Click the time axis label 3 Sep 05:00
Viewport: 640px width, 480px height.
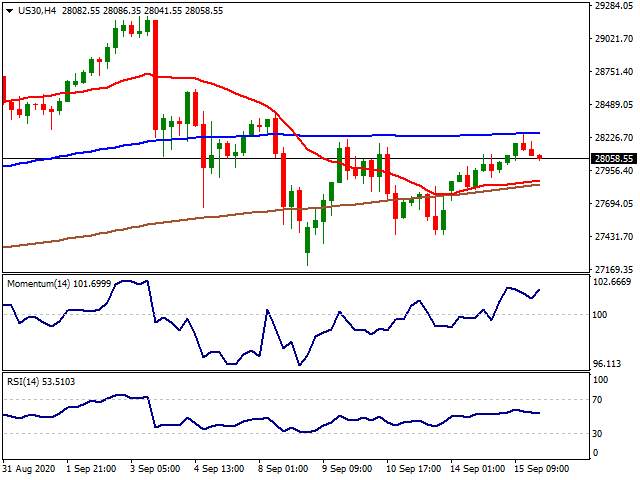155,468
